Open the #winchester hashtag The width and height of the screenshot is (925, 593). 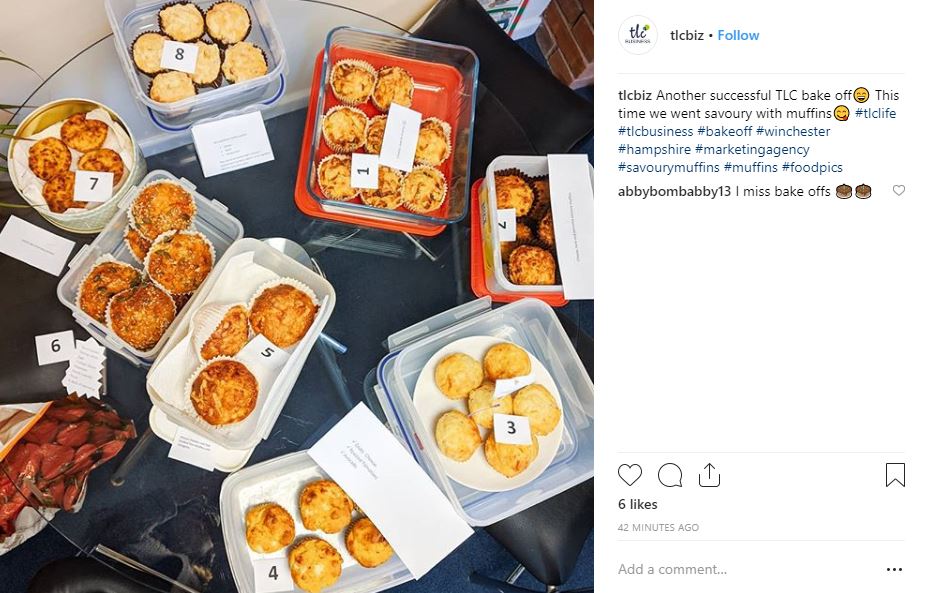pos(793,131)
